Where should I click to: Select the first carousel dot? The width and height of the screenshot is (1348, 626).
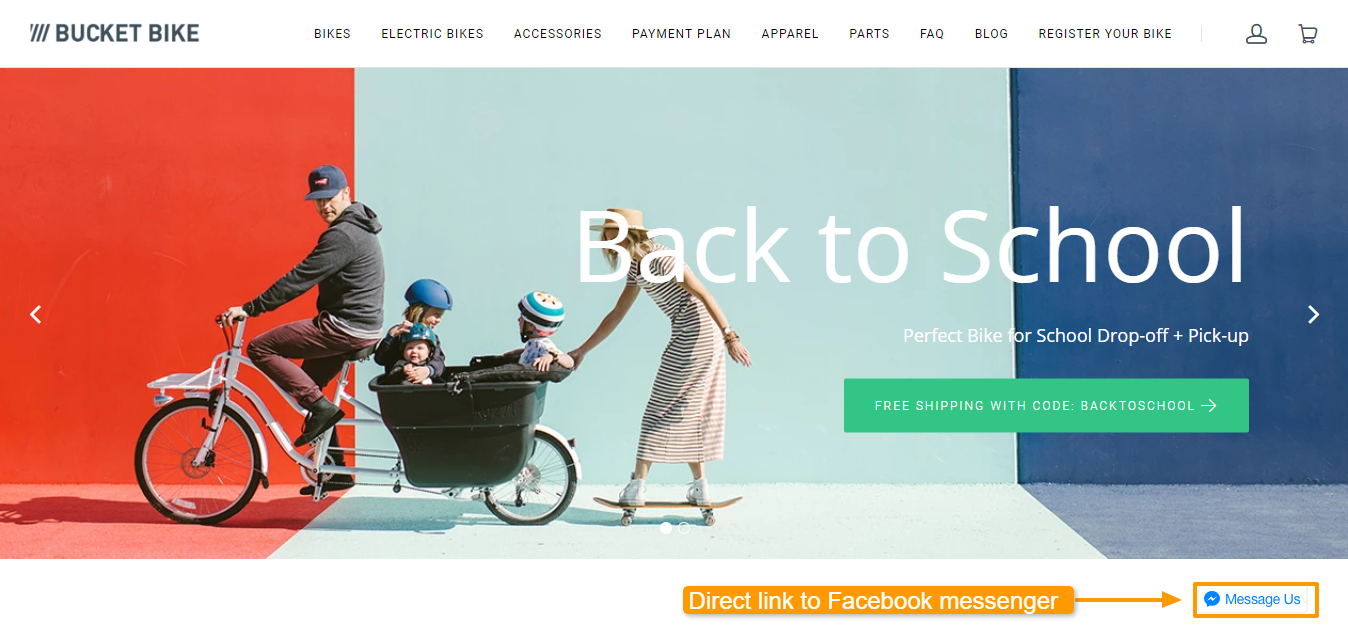666,528
